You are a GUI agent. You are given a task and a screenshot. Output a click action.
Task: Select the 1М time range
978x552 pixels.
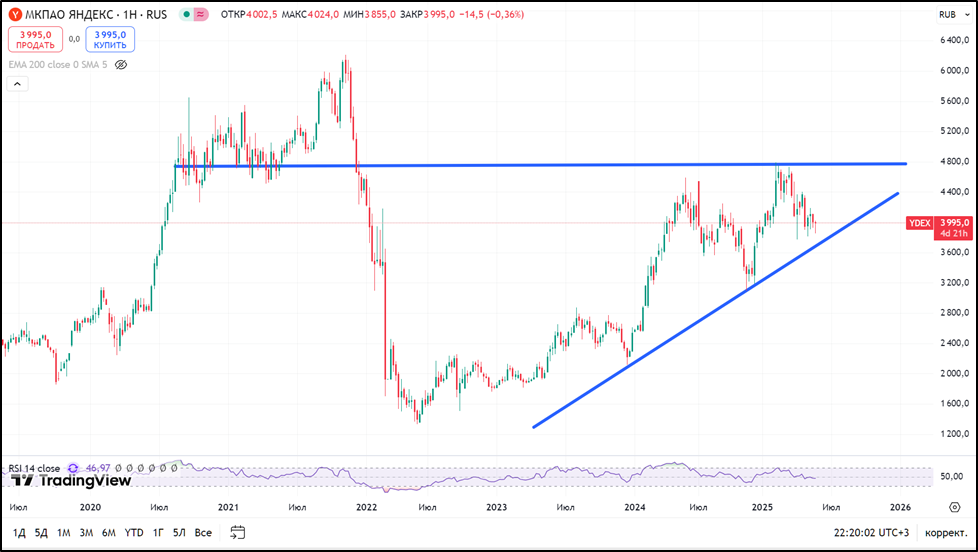(x=64, y=533)
